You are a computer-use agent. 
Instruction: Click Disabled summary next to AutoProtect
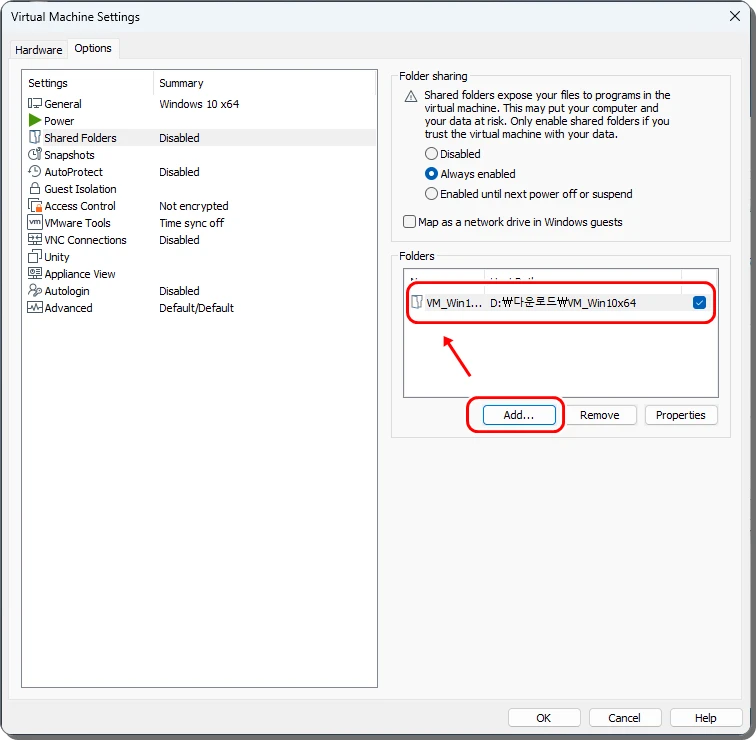pos(179,172)
